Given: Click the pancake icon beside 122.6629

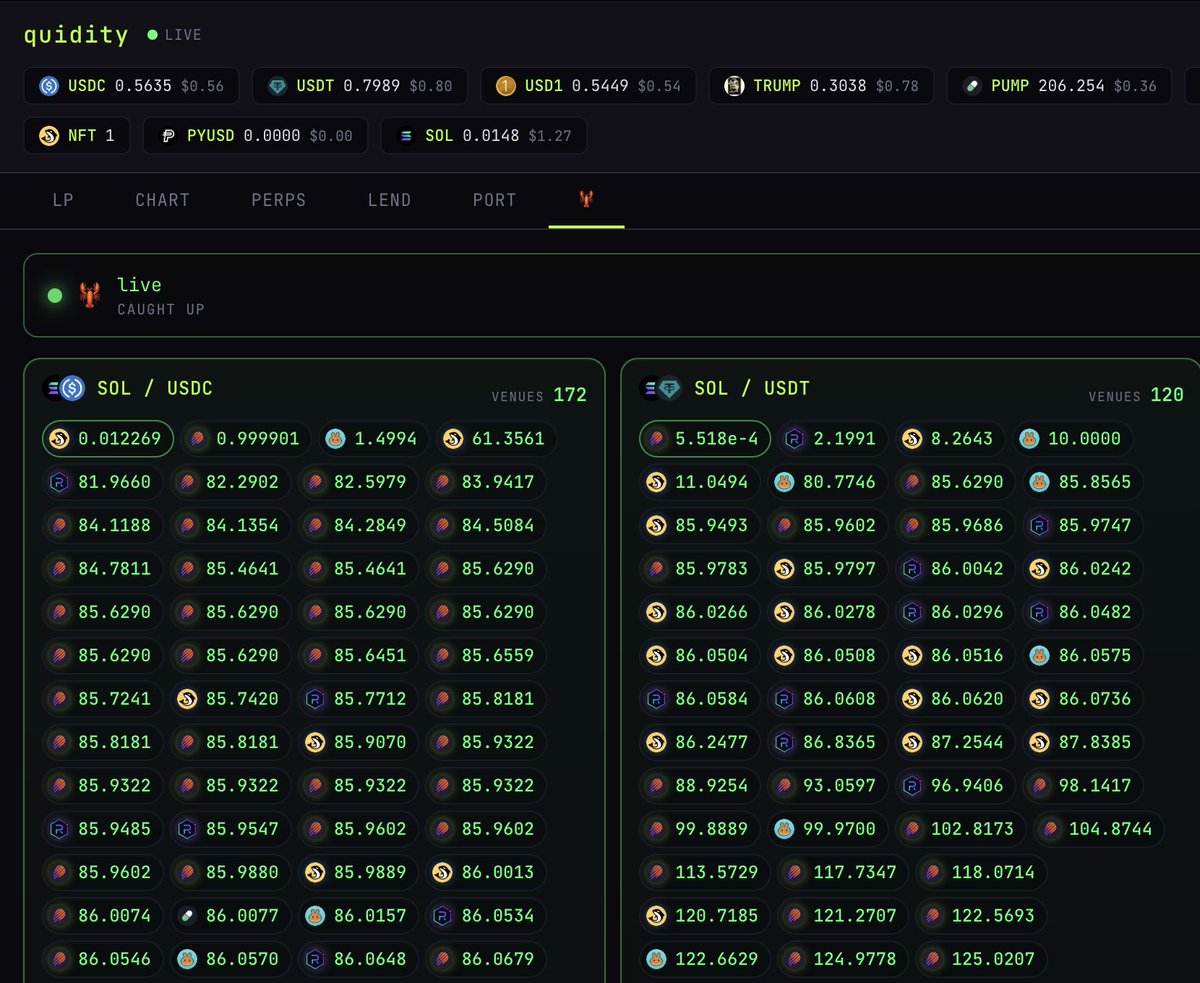Looking at the screenshot, I should click(x=656, y=958).
